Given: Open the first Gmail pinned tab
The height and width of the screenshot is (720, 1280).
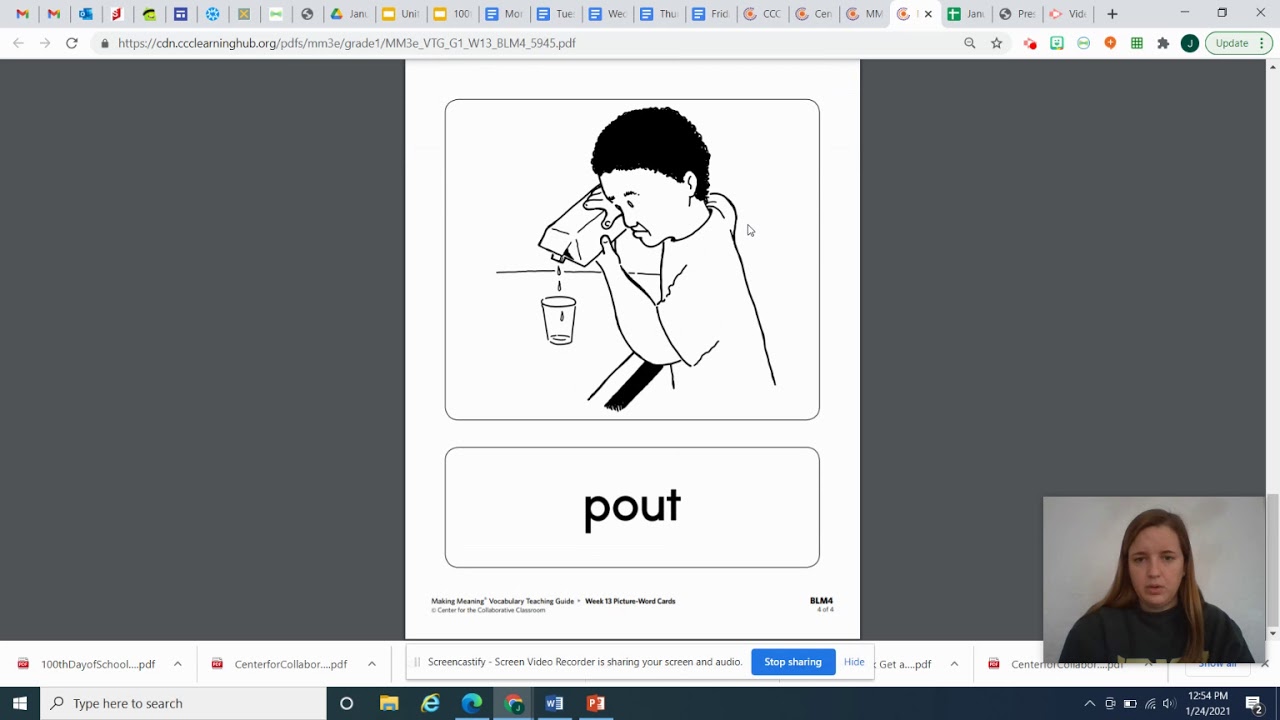Looking at the screenshot, I should 22,14.
